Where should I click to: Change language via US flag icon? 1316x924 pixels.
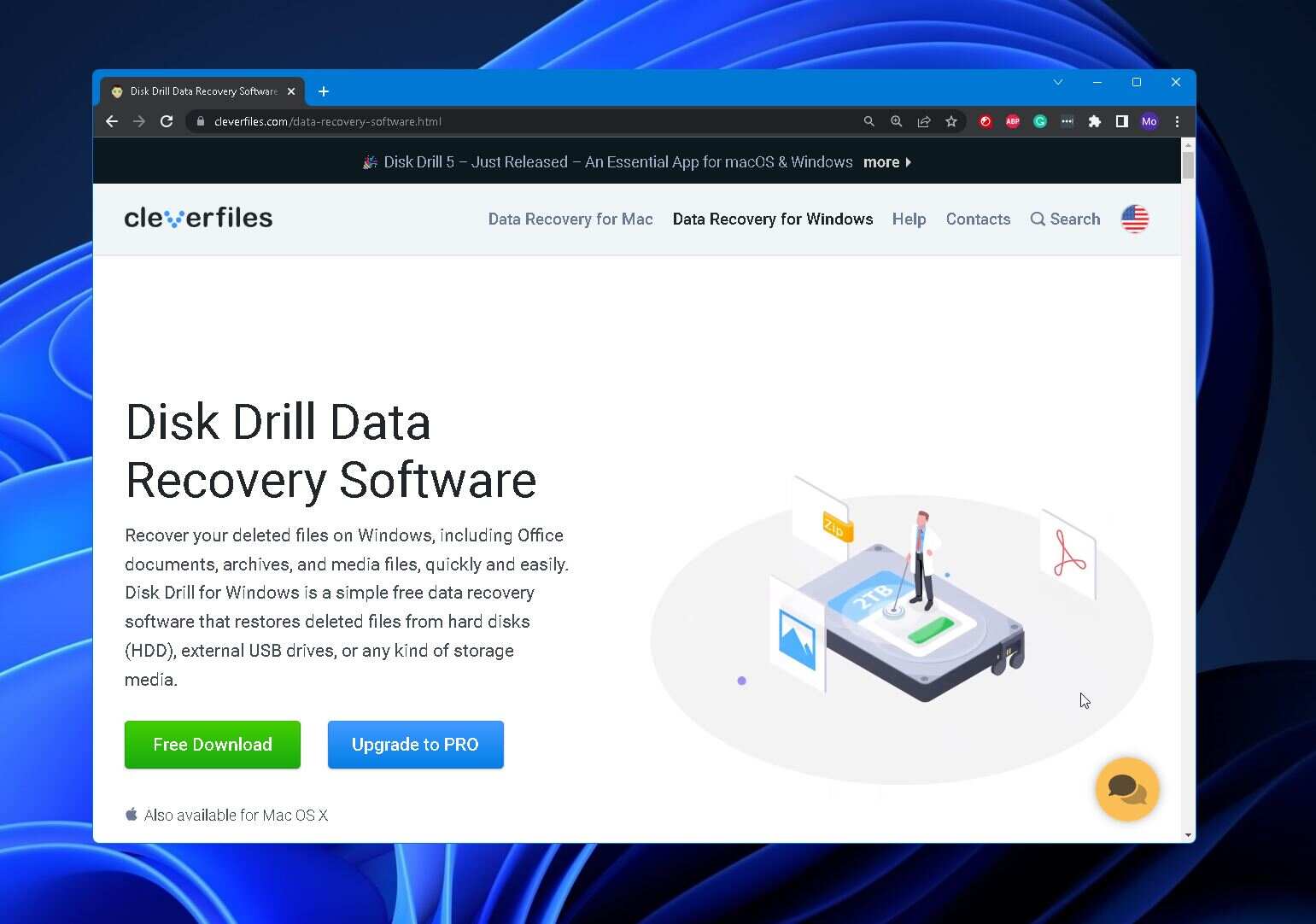(1134, 219)
